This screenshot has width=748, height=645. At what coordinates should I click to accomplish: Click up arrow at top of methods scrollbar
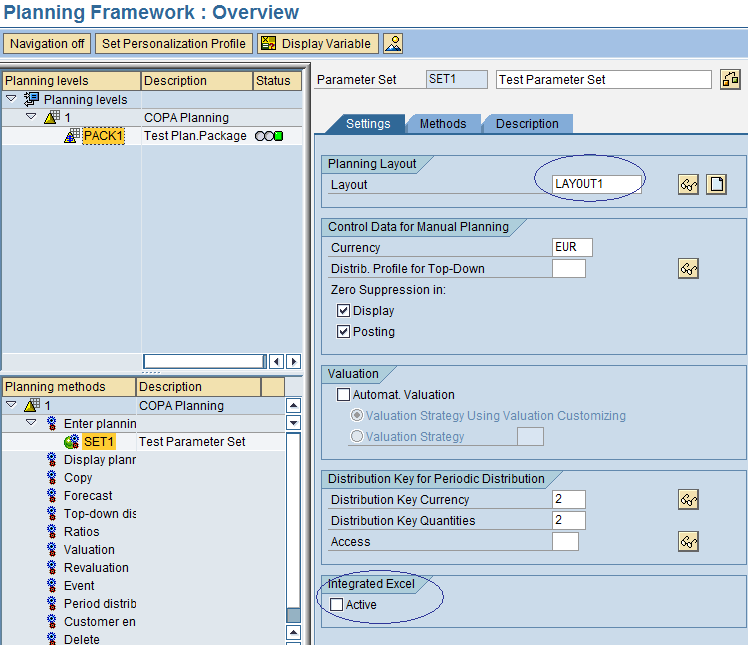point(293,406)
